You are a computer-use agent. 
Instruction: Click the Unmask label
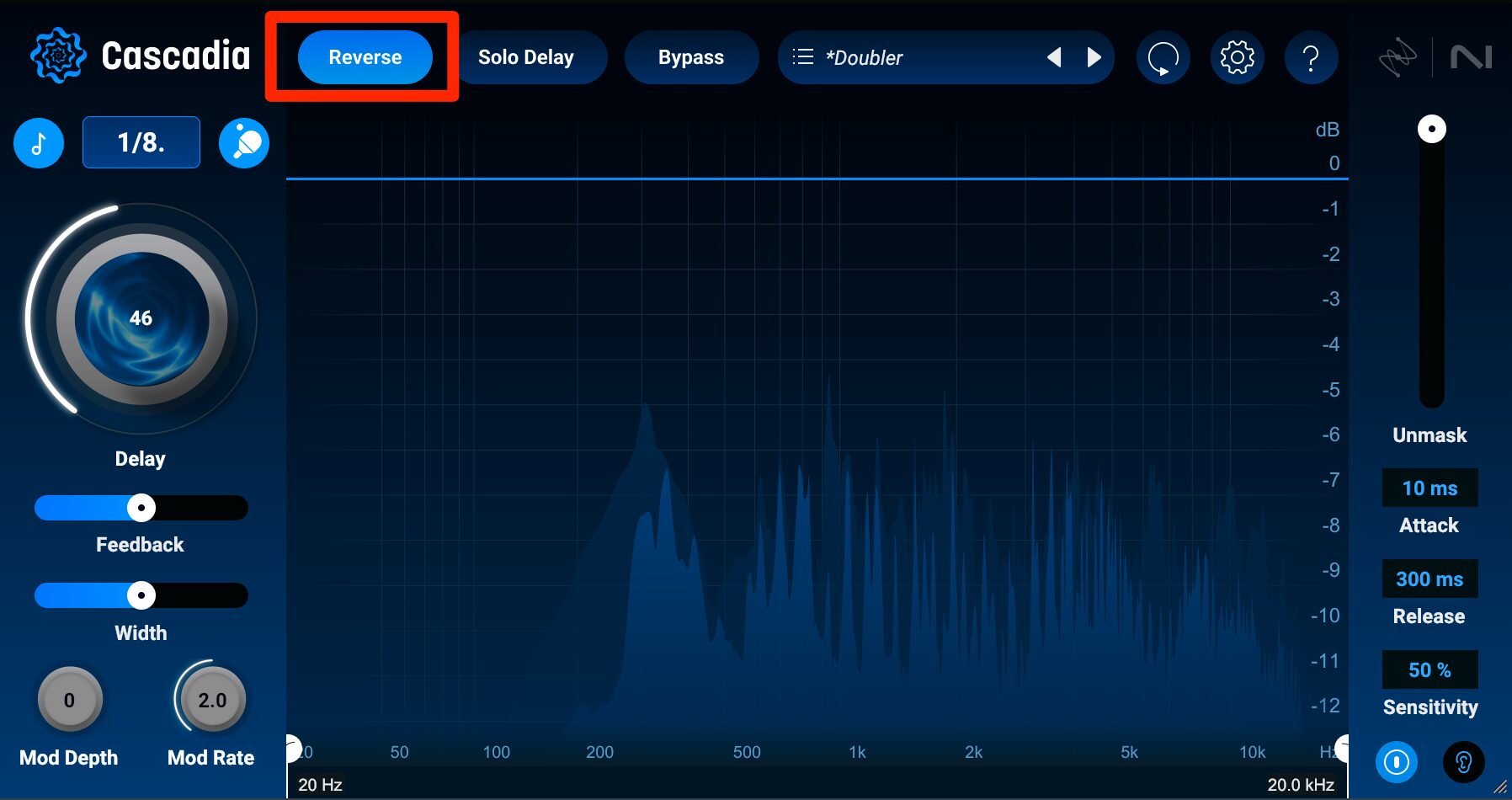pos(1429,435)
